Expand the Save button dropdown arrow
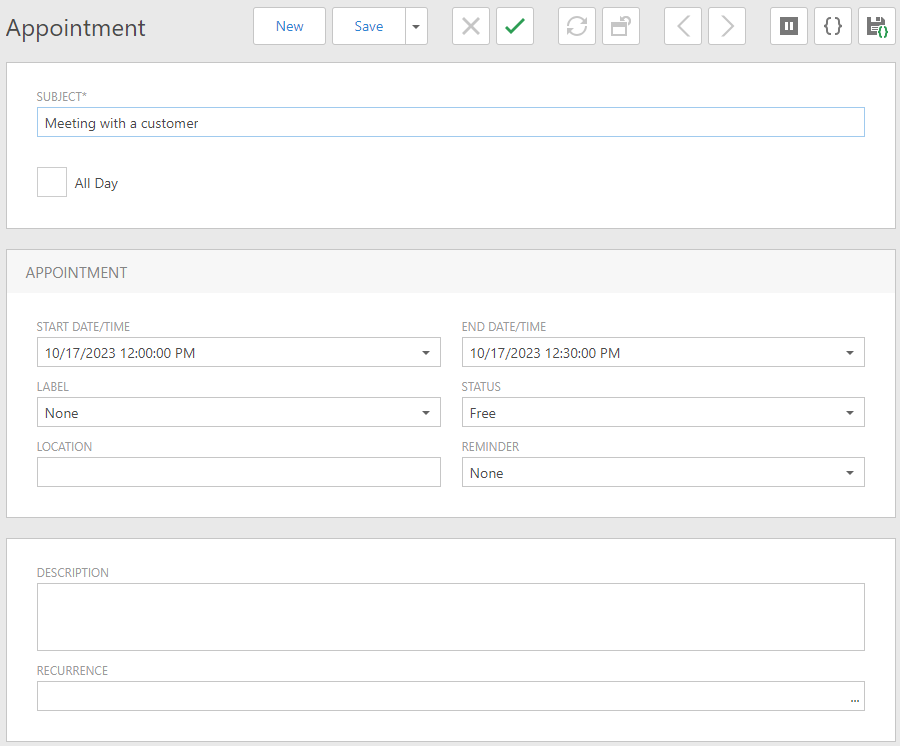 pyautogui.click(x=416, y=26)
